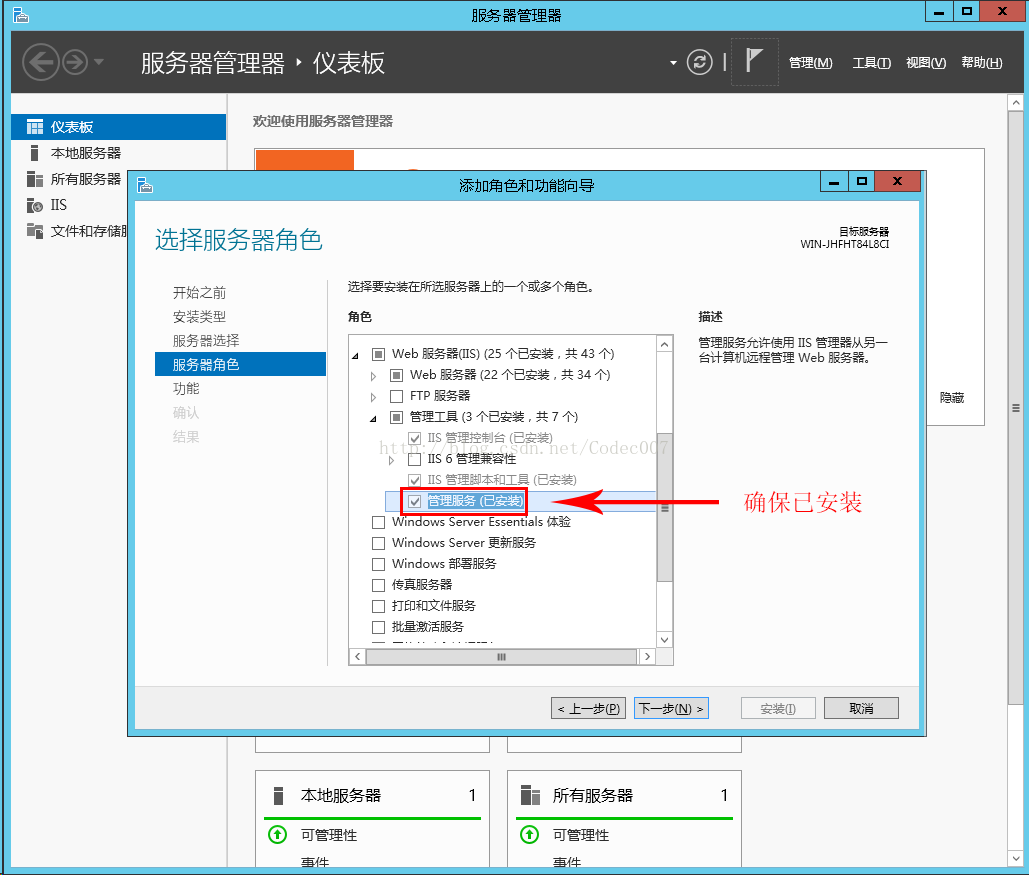The height and width of the screenshot is (875, 1029).
Task: Click the back navigation arrow icon
Action: point(41,62)
